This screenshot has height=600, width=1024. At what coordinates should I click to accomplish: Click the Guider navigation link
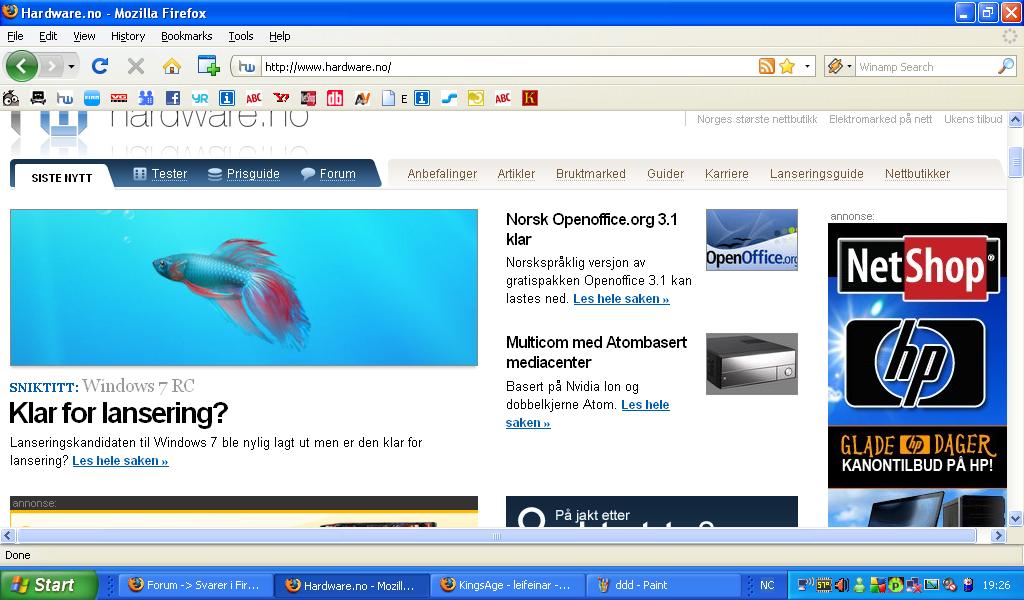coord(665,174)
